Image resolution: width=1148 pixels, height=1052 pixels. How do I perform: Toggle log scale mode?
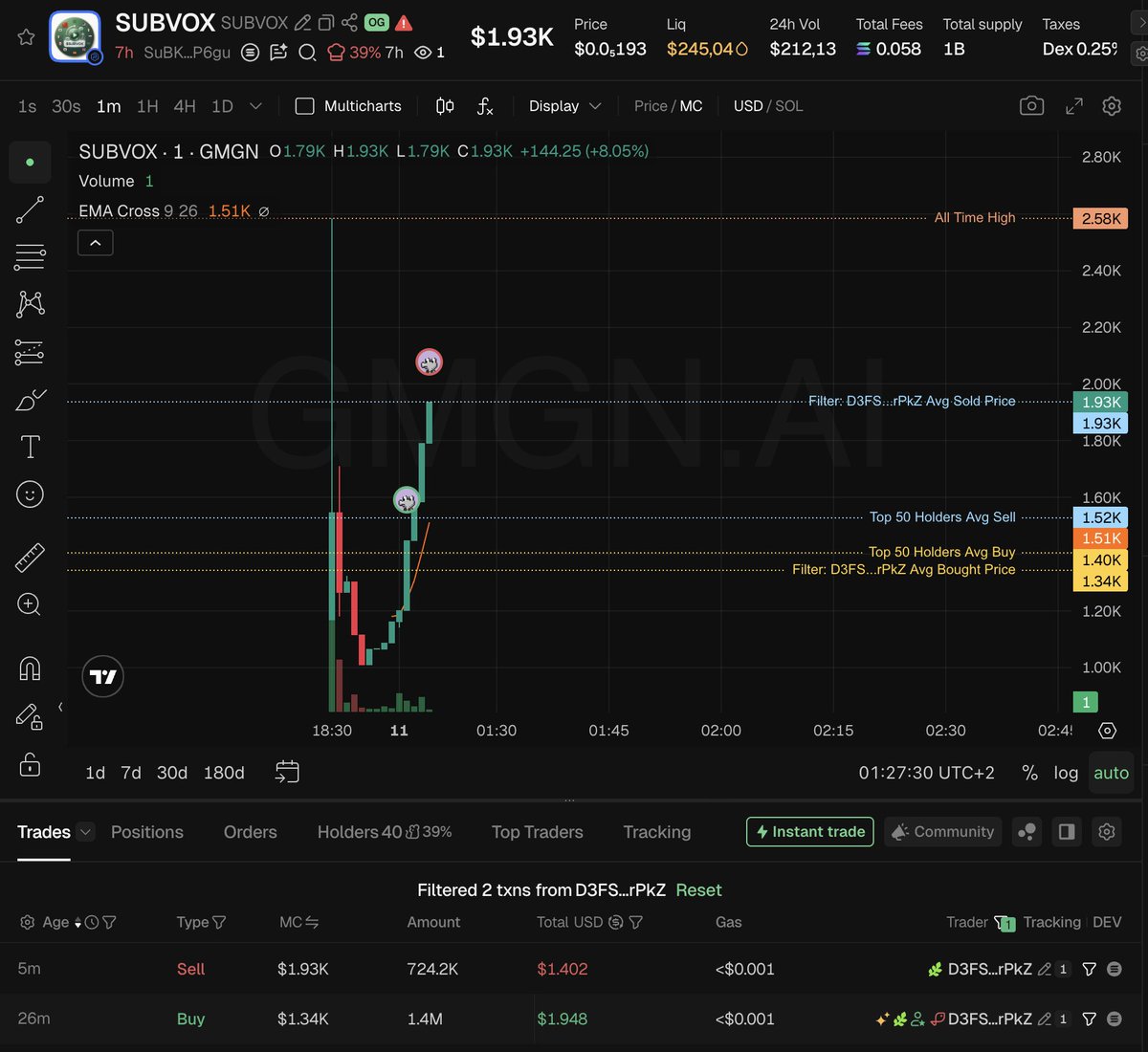(1066, 773)
